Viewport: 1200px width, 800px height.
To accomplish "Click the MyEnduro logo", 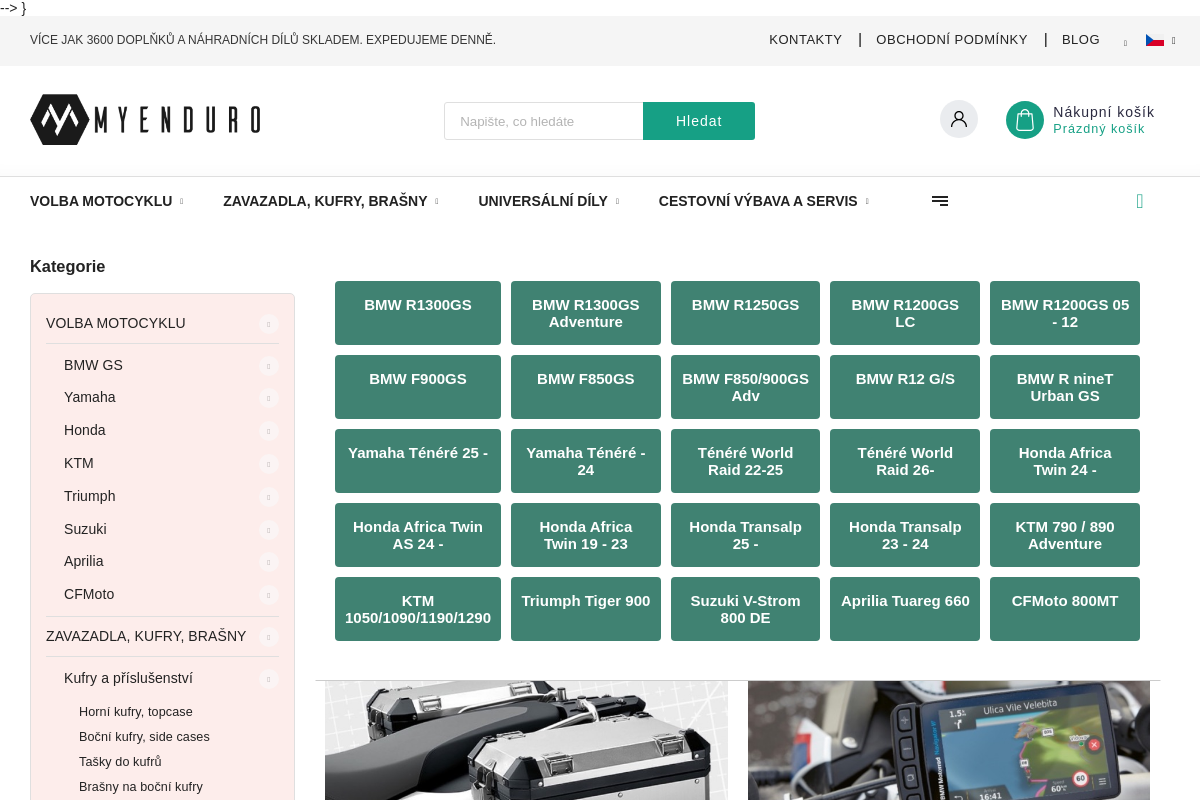I will coord(145,120).
